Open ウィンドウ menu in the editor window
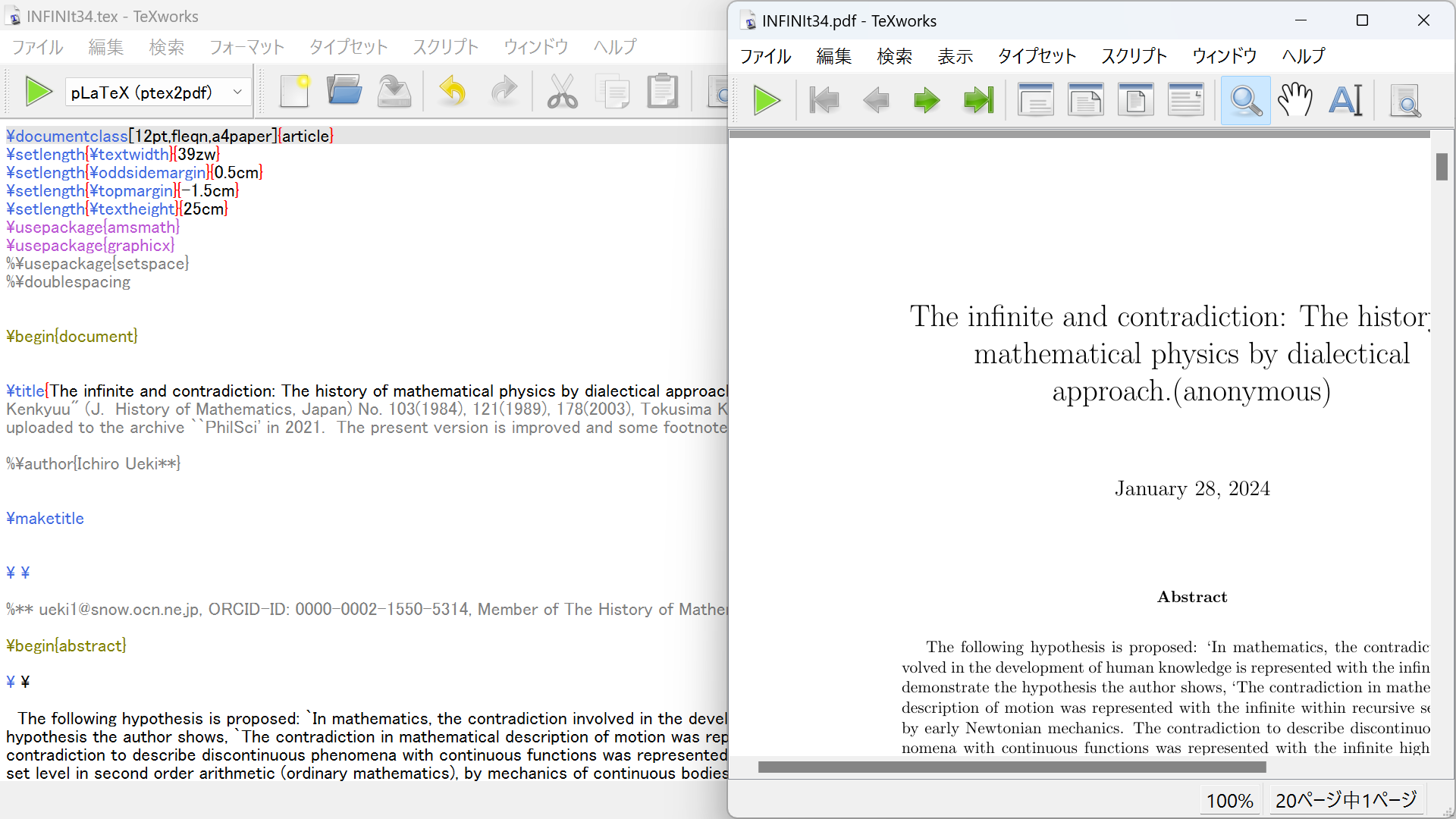Viewport: 1456px width, 819px height. click(536, 47)
